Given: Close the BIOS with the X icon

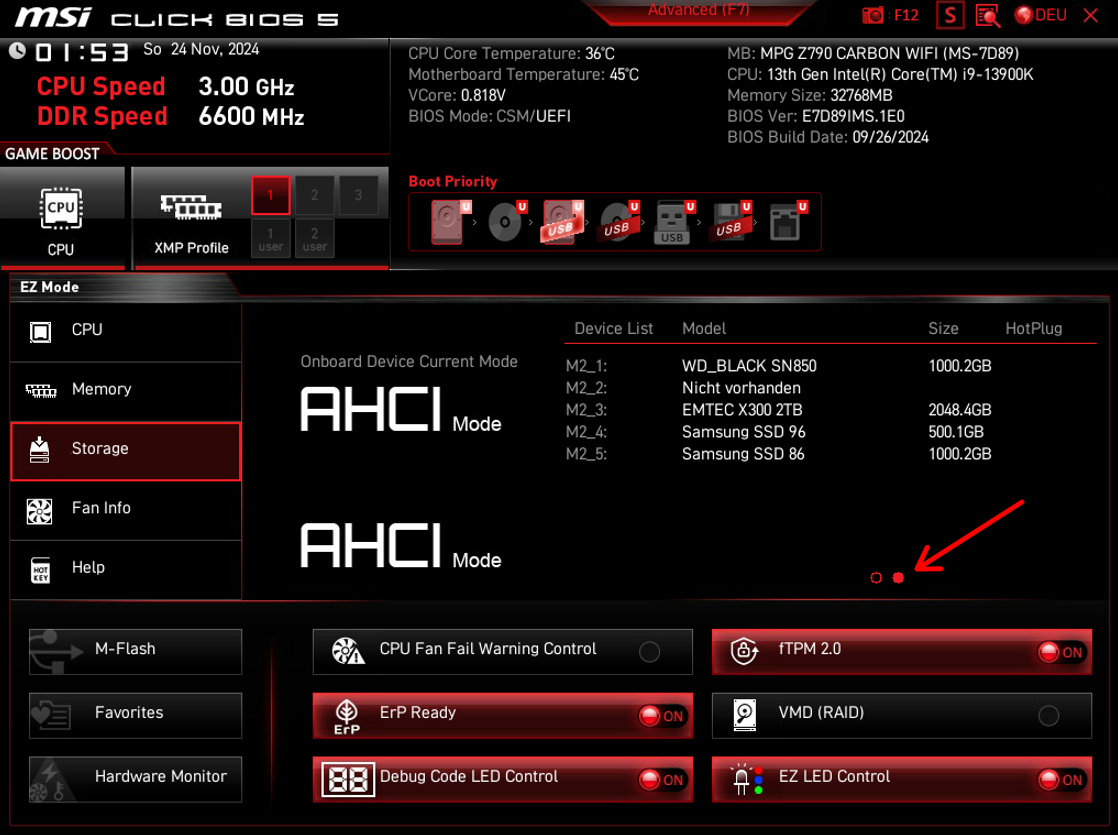Looking at the screenshot, I should [x=1090, y=15].
